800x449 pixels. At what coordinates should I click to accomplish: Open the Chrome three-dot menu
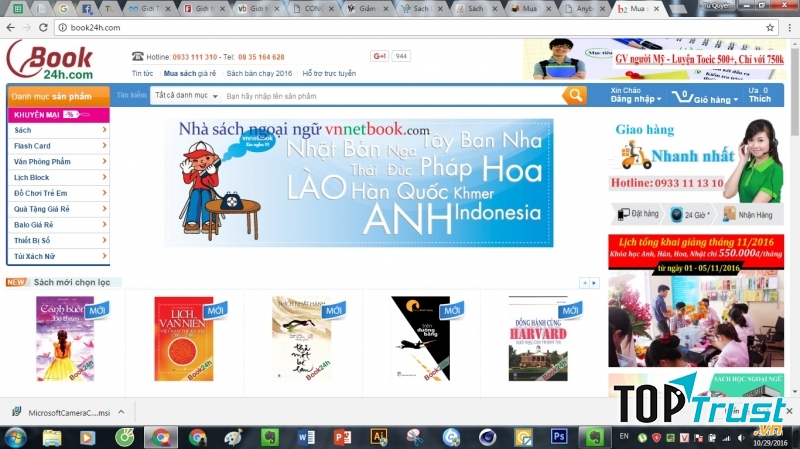pos(789,28)
